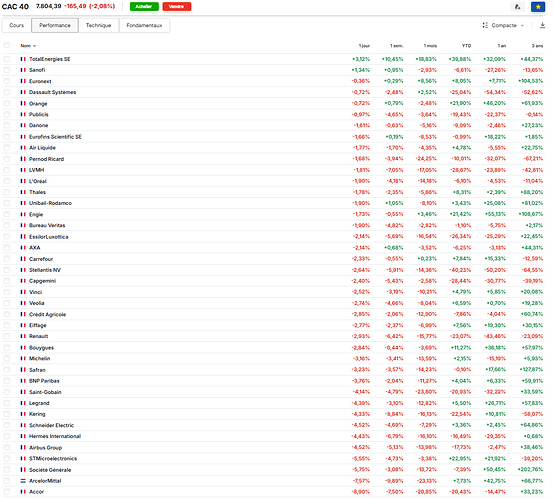Click the blue star watchlist icon
Viewport: 554px width, 500px height.
(538, 7)
